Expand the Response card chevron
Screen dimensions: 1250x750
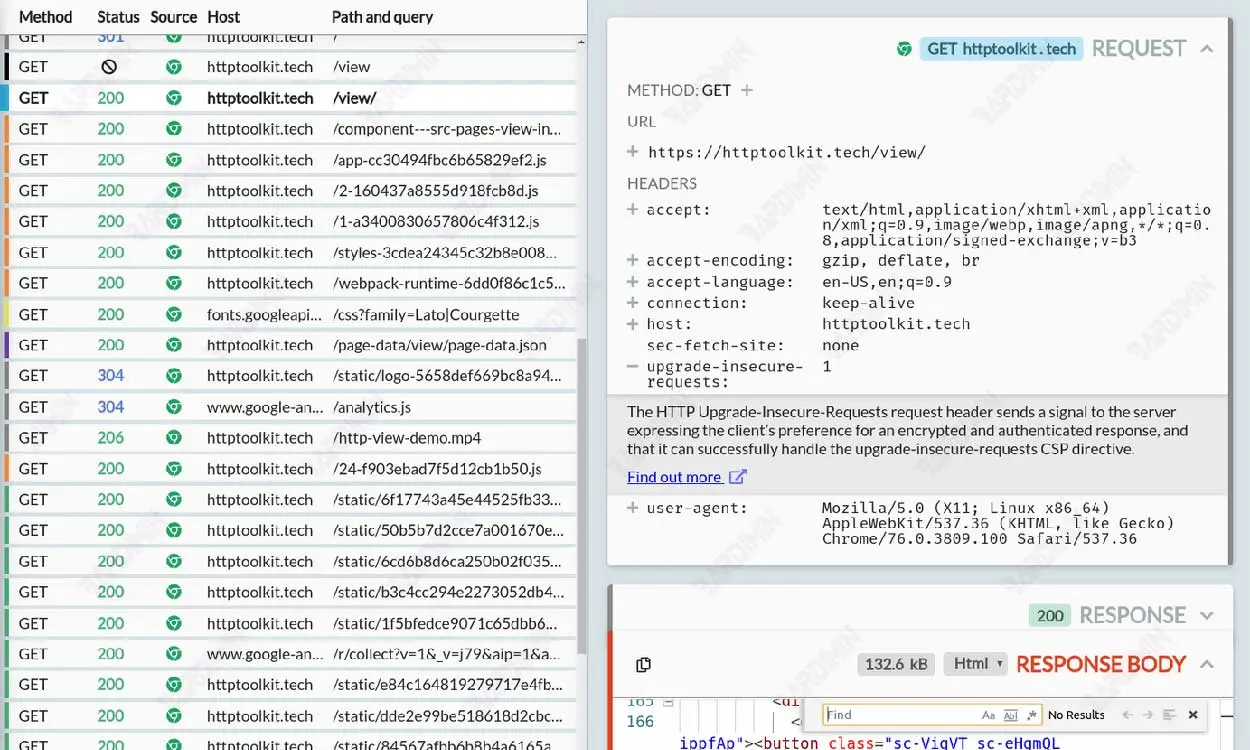pos(1207,616)
